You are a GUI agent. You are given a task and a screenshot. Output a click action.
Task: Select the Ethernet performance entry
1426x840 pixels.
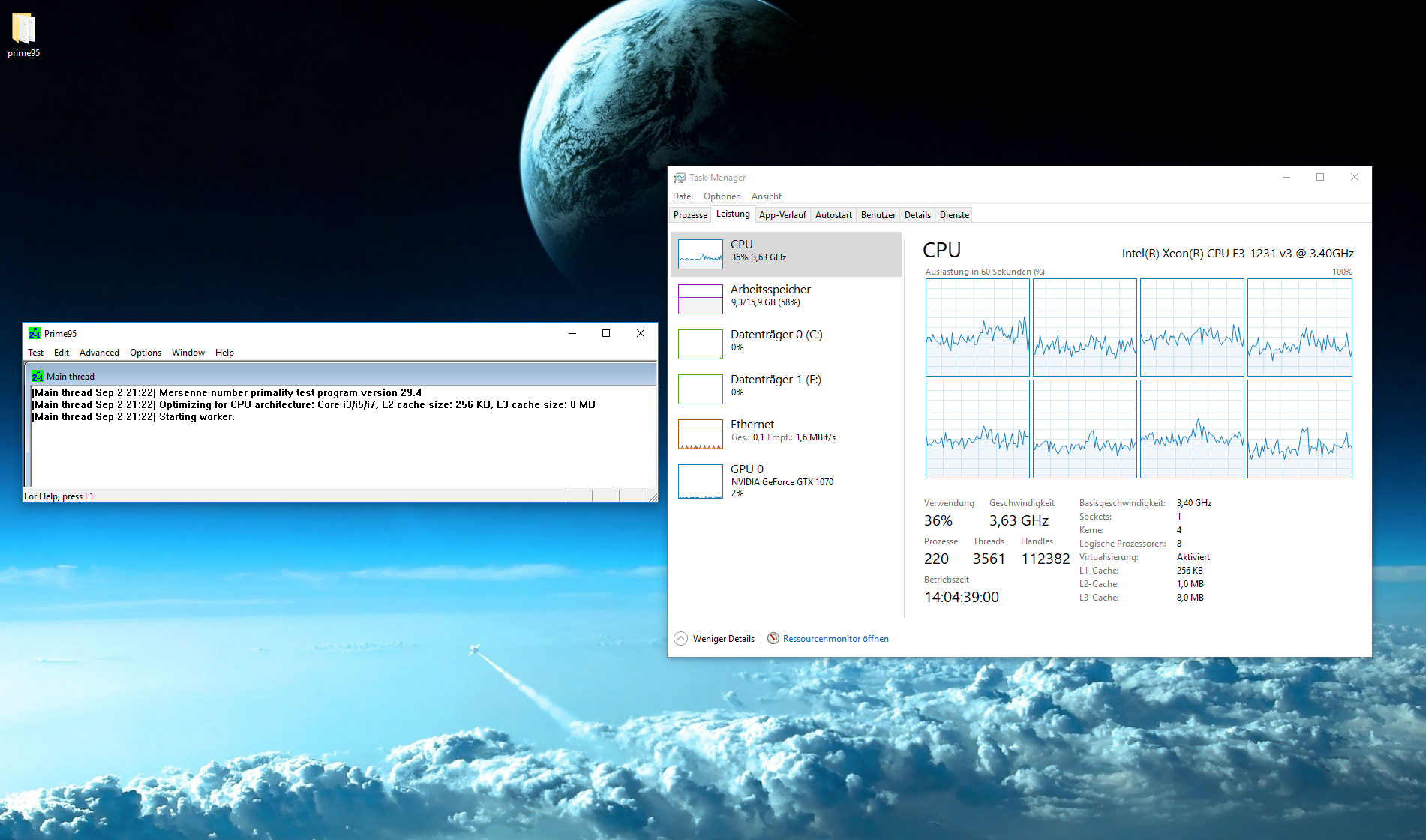coord(785,434)
